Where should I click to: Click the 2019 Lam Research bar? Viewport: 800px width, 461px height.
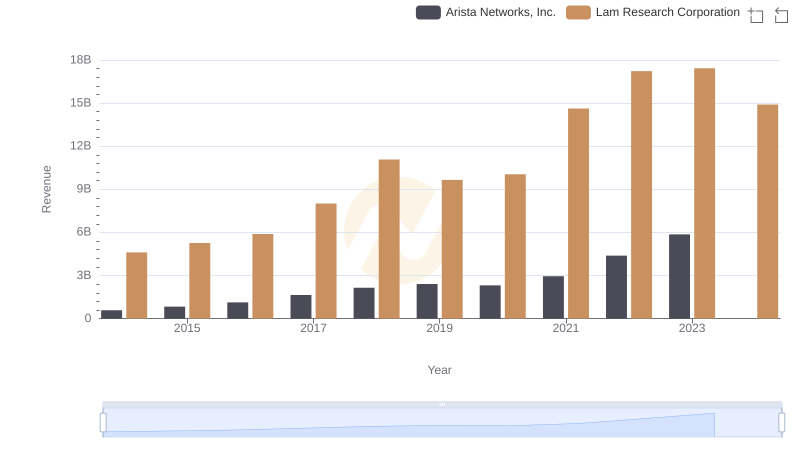click(452, 249)
